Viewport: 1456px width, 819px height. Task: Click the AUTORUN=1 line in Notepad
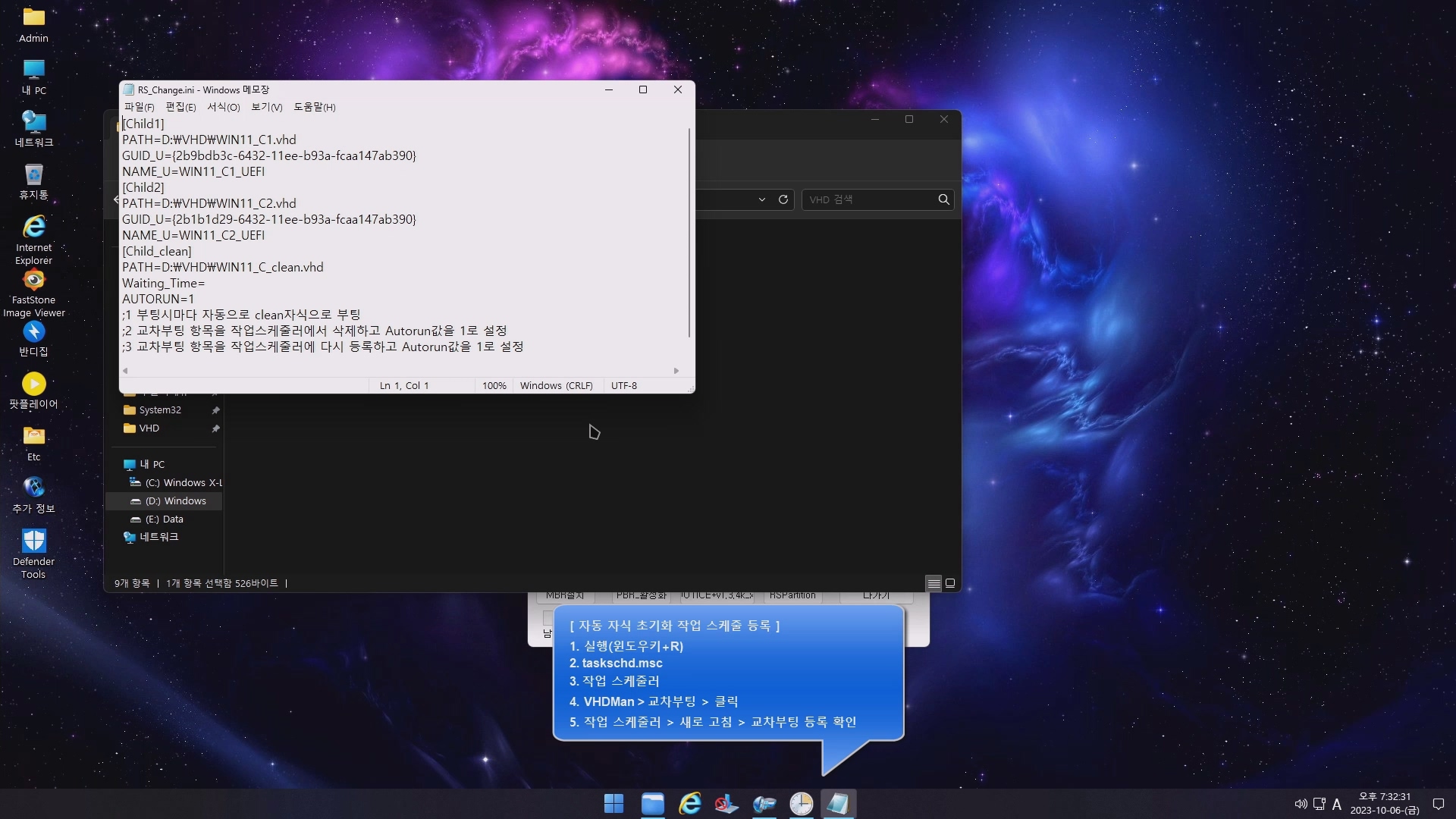pyautogui.click(x=158, y=299)
